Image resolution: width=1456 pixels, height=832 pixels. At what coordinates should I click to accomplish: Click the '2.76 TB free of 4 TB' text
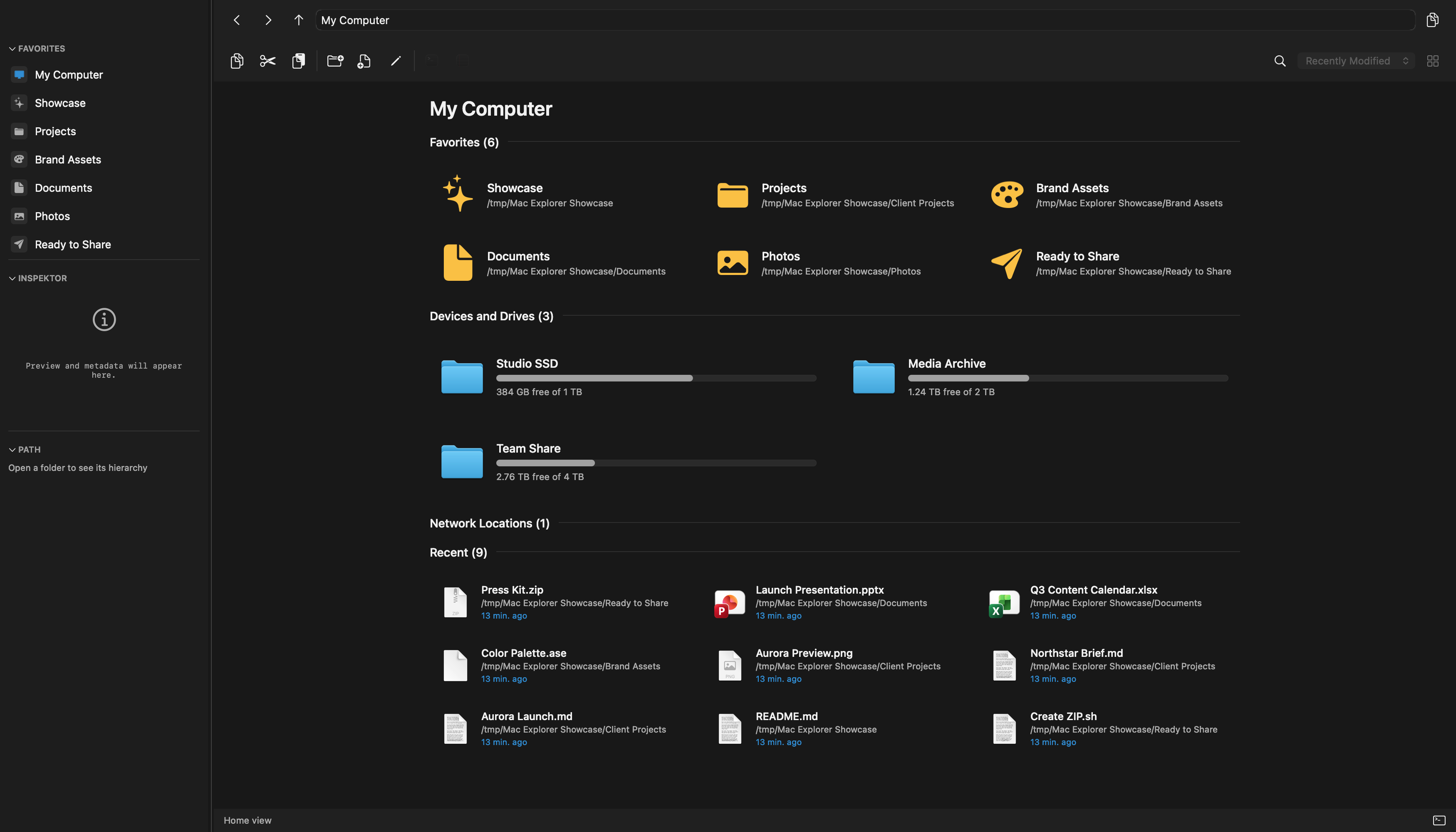[x=540, y=477]
